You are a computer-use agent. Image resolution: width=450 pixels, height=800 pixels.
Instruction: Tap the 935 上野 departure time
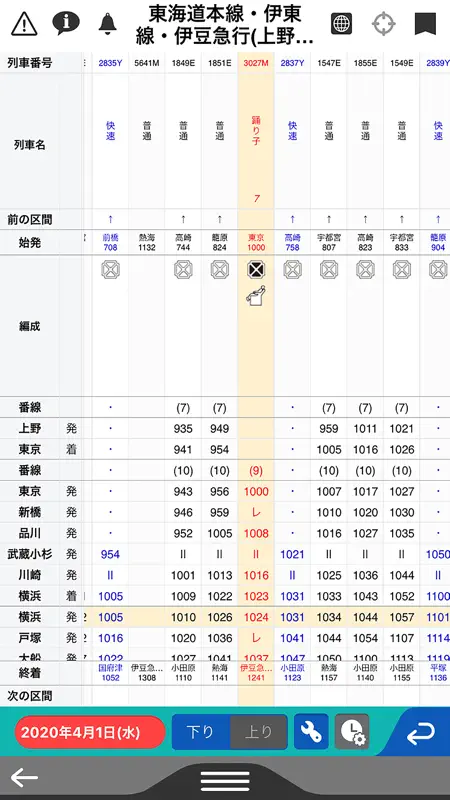pos(183,429)
